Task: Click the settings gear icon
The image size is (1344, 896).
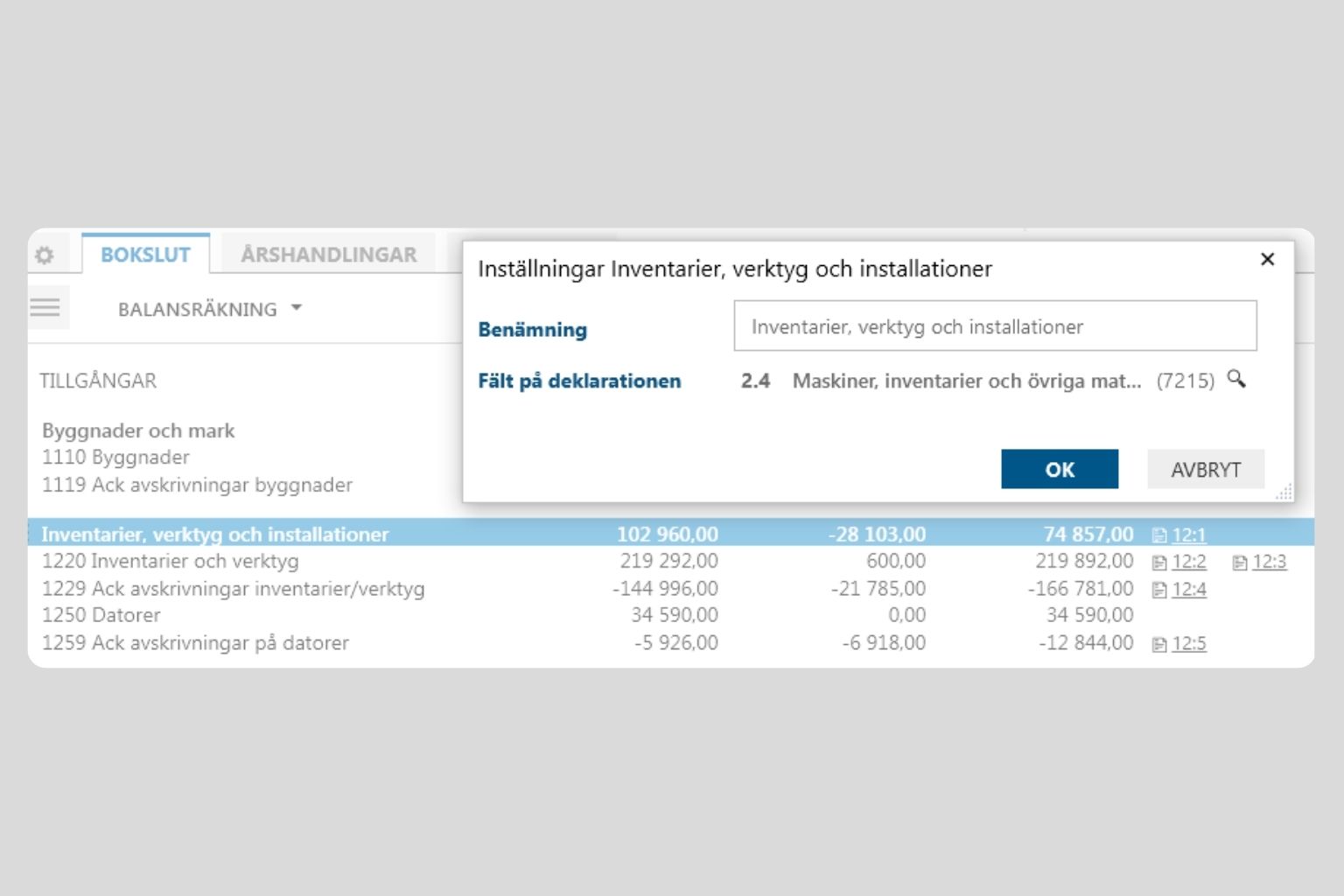Action: (44, 255)
